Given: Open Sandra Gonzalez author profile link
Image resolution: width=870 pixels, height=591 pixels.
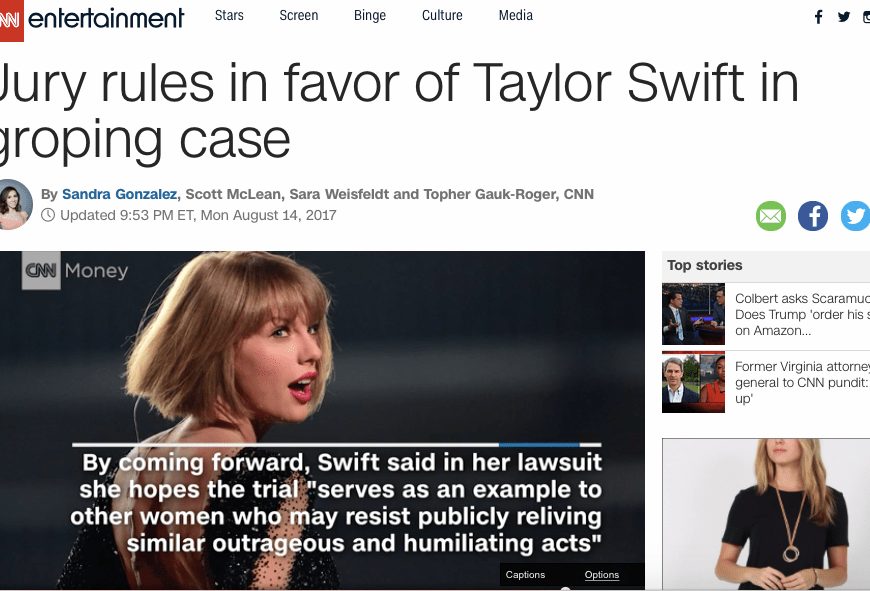Looking at the screenshot, I should pyautogui.click(x=119, y=194).
